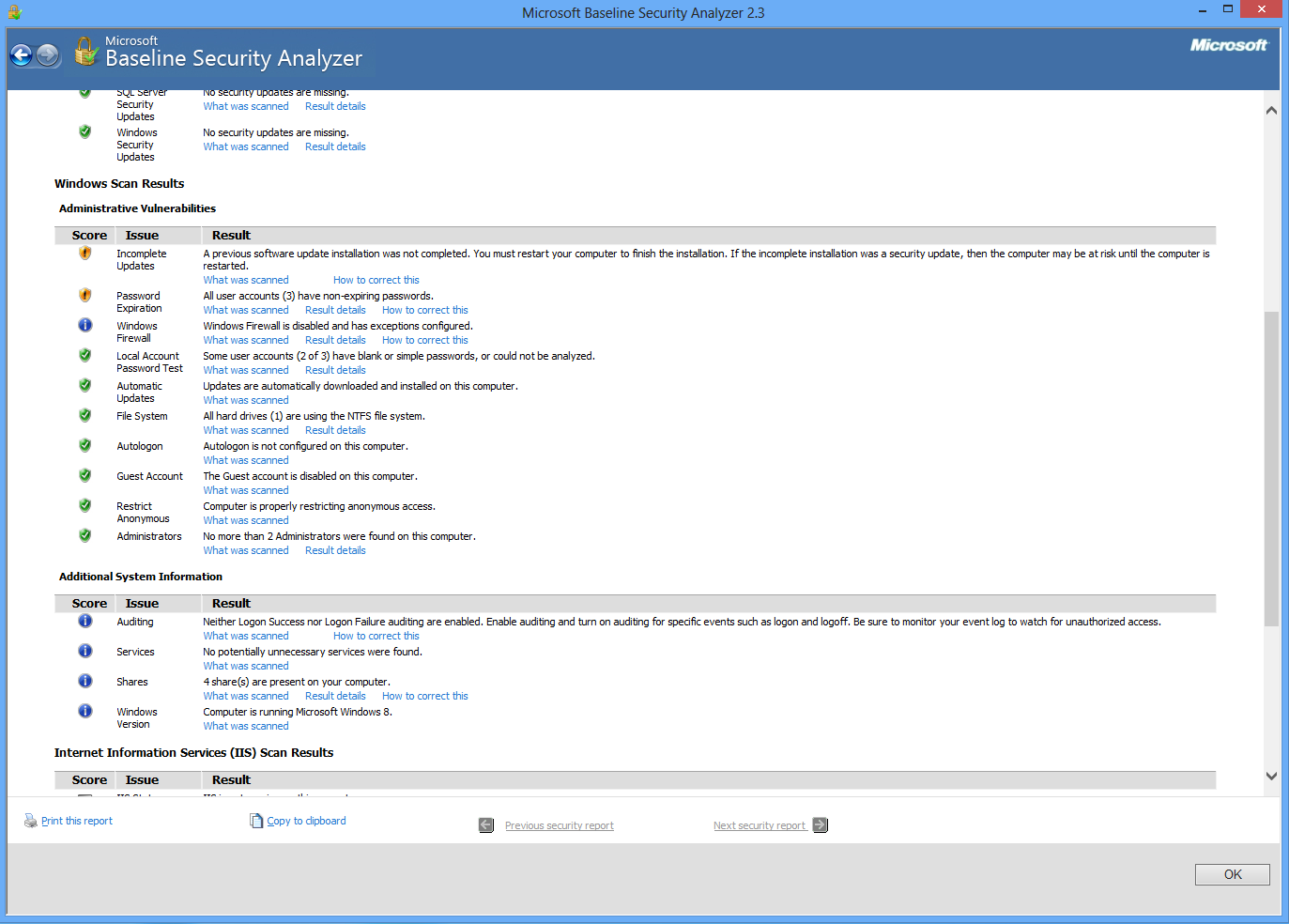Click the blue info icon for Windows Firewall
Viewport: 1289px width, 924px height.
(85, 325)
